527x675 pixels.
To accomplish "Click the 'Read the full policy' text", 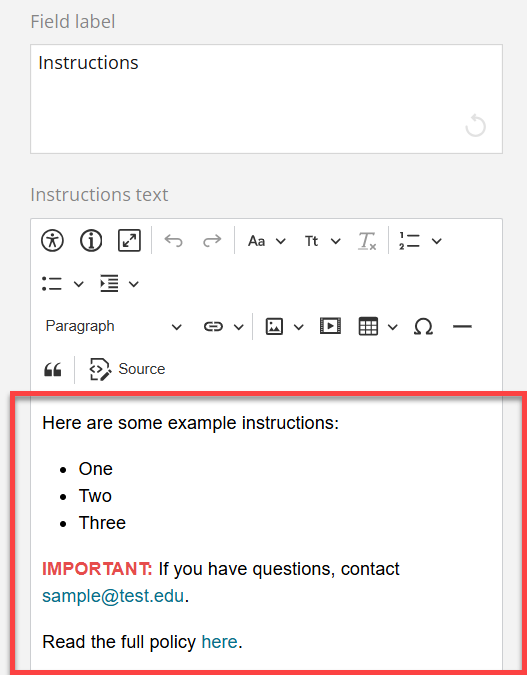I will click(119, 642).
